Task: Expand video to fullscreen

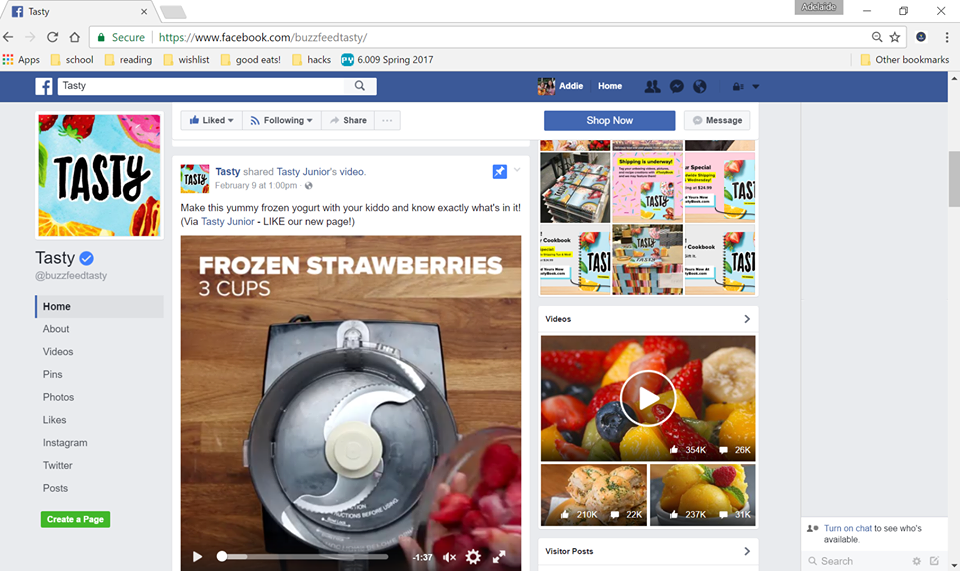Action: (499, 556)
